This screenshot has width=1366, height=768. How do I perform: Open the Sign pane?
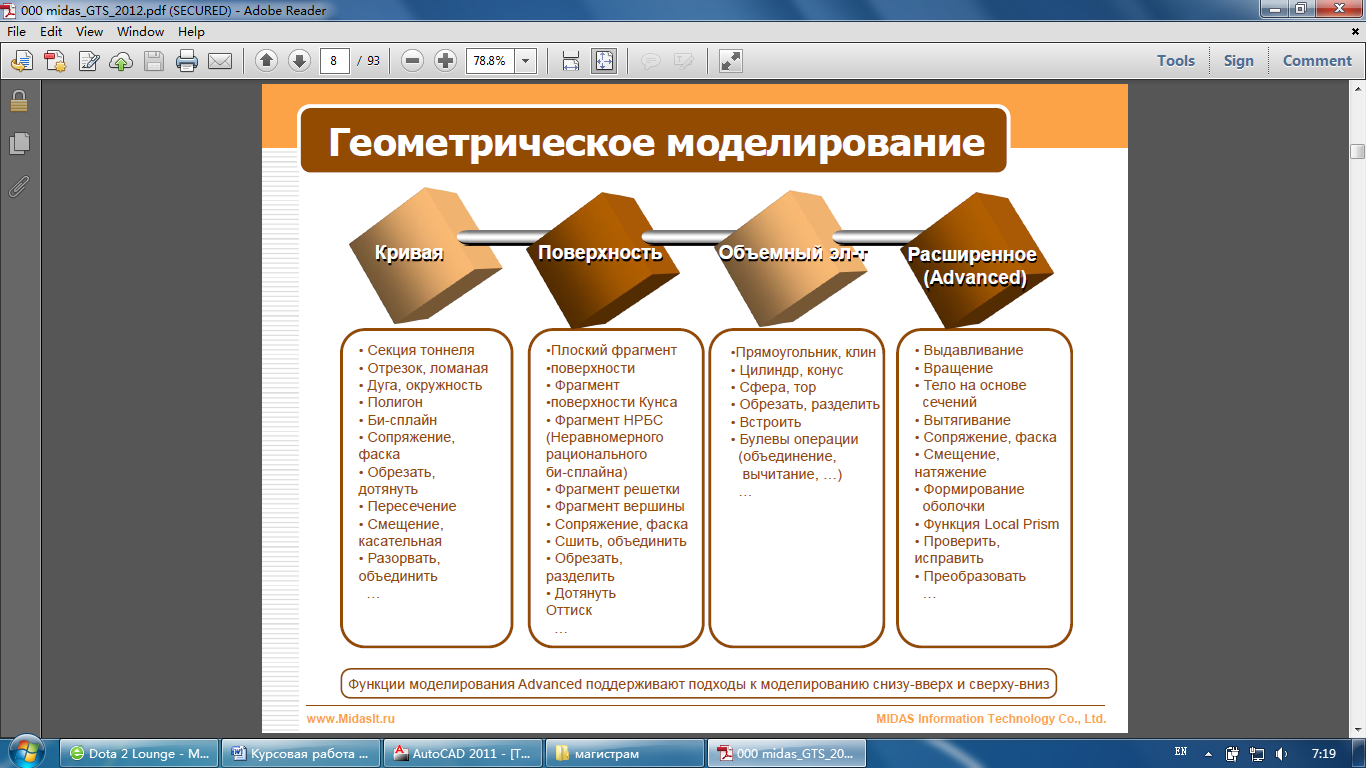click(1238, 60)
